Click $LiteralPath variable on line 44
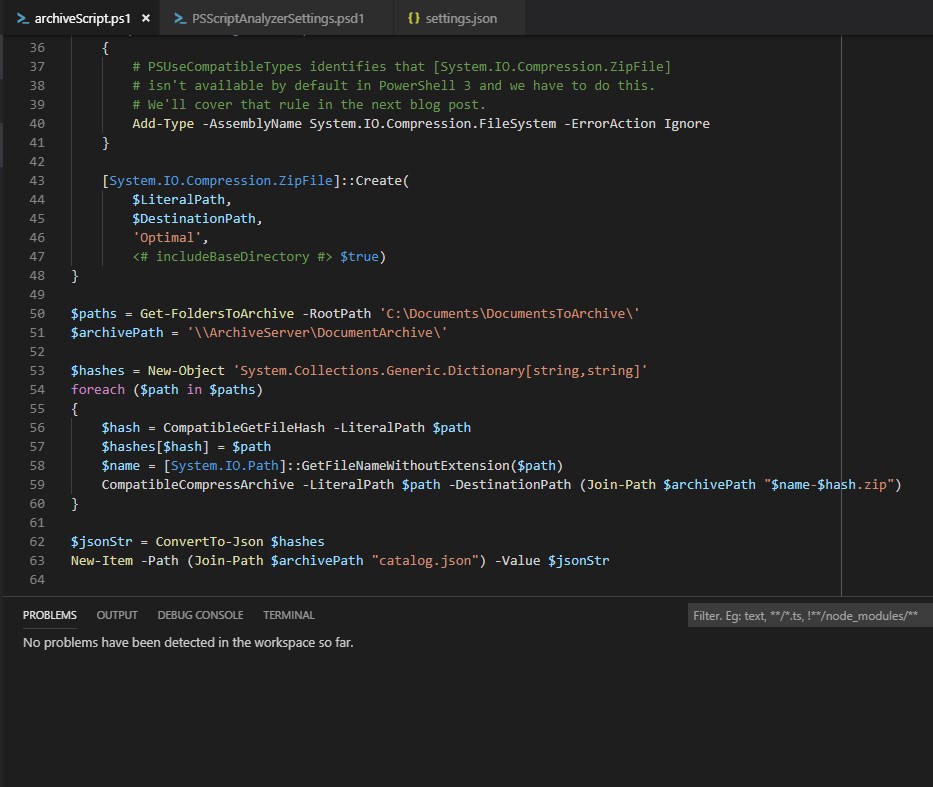This screenshot has height=787, width=933. coord(179,200)
